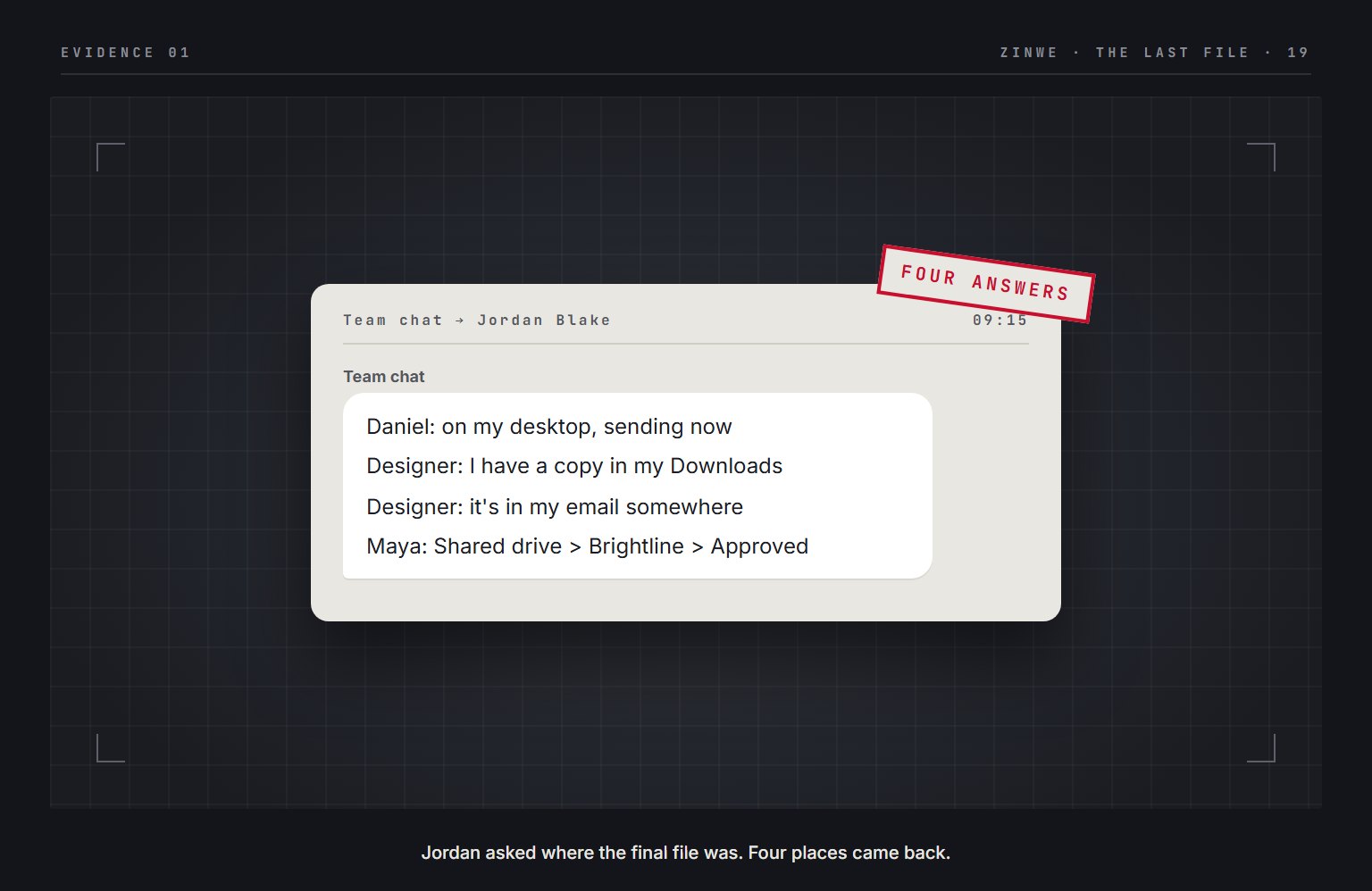Click the arrow between Team chat and Jordan Blake

460,321
